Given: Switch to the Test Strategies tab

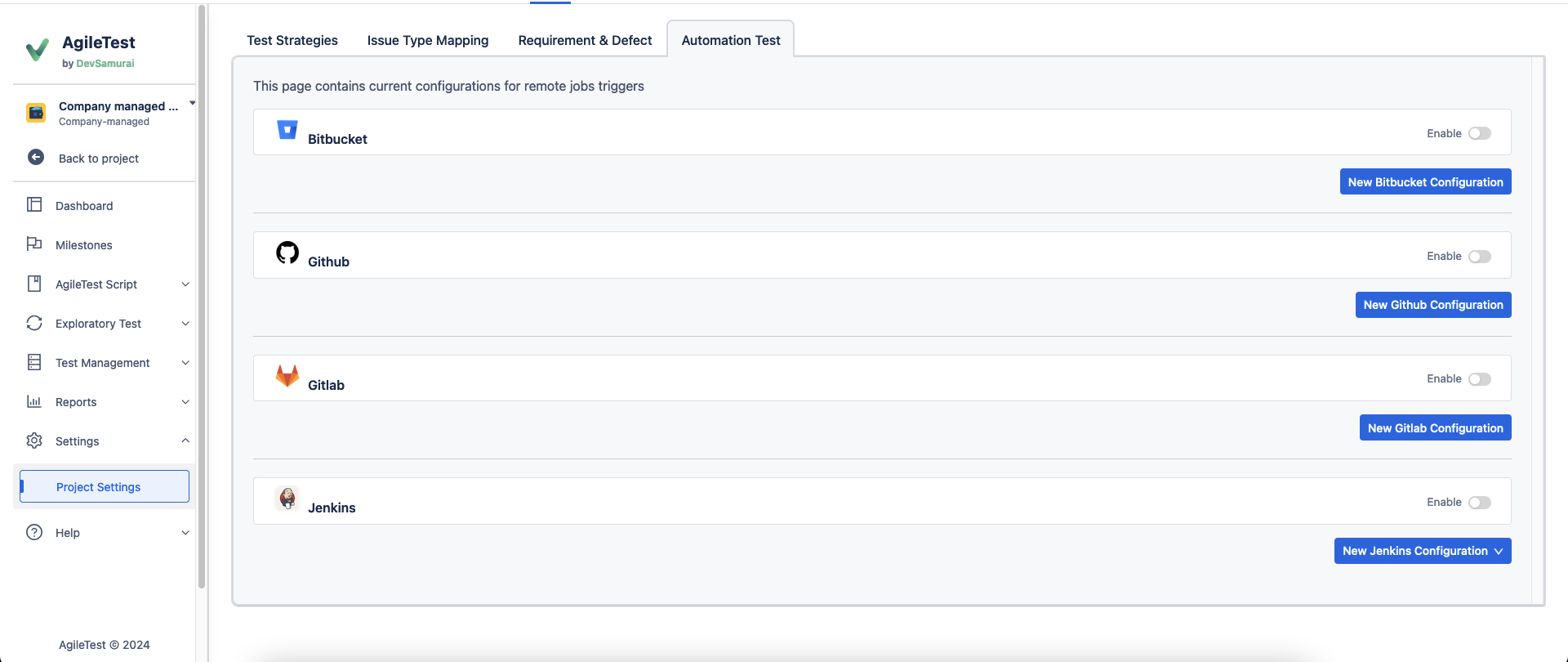Looking at the screenshot, I should pyautogui.click(x=292, y=40).
